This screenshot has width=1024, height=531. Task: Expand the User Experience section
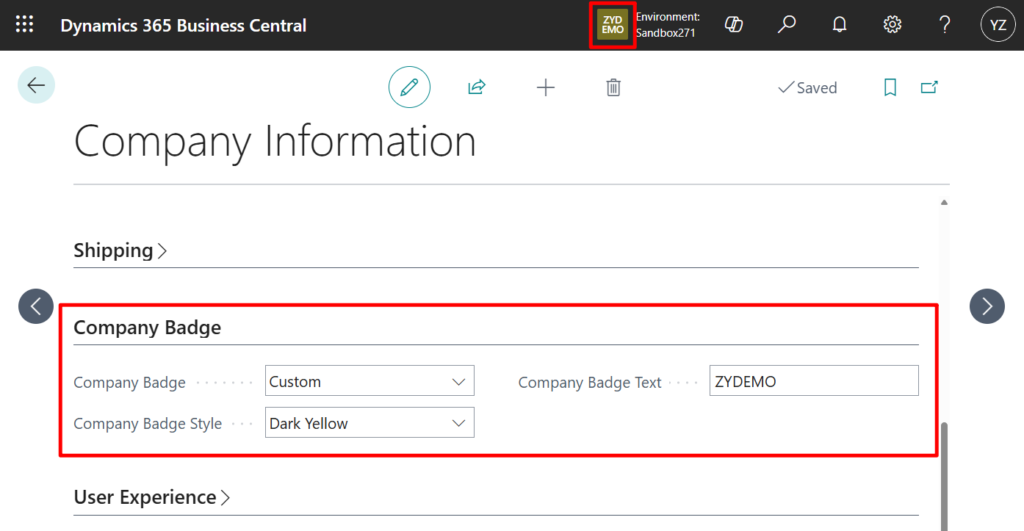click(x=151, y=497)
